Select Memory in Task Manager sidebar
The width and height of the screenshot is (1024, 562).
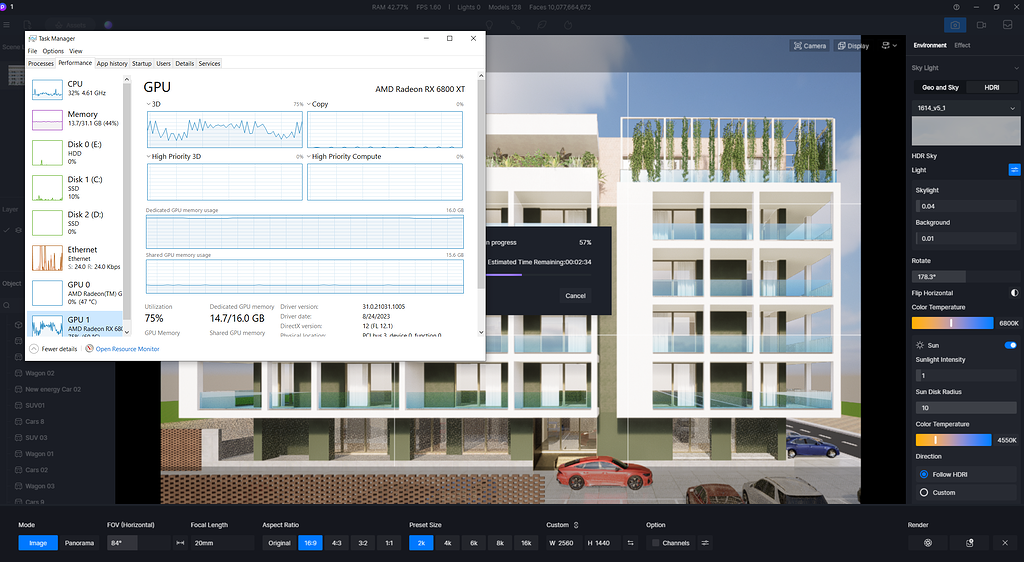[x=76, y=119]
